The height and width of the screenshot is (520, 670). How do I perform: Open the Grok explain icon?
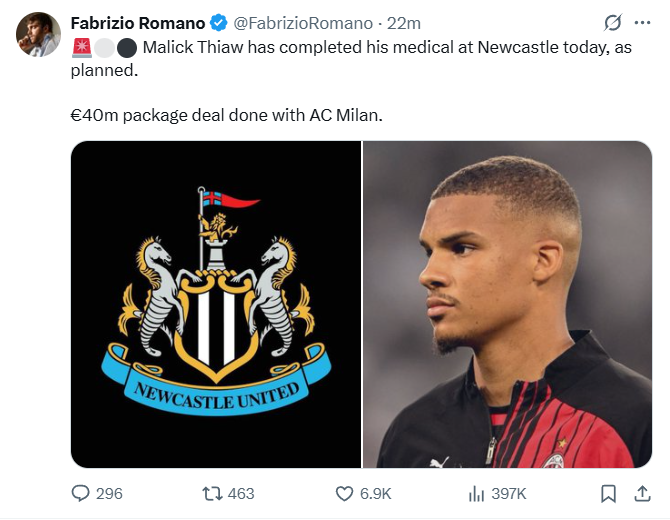click(613, 22)
